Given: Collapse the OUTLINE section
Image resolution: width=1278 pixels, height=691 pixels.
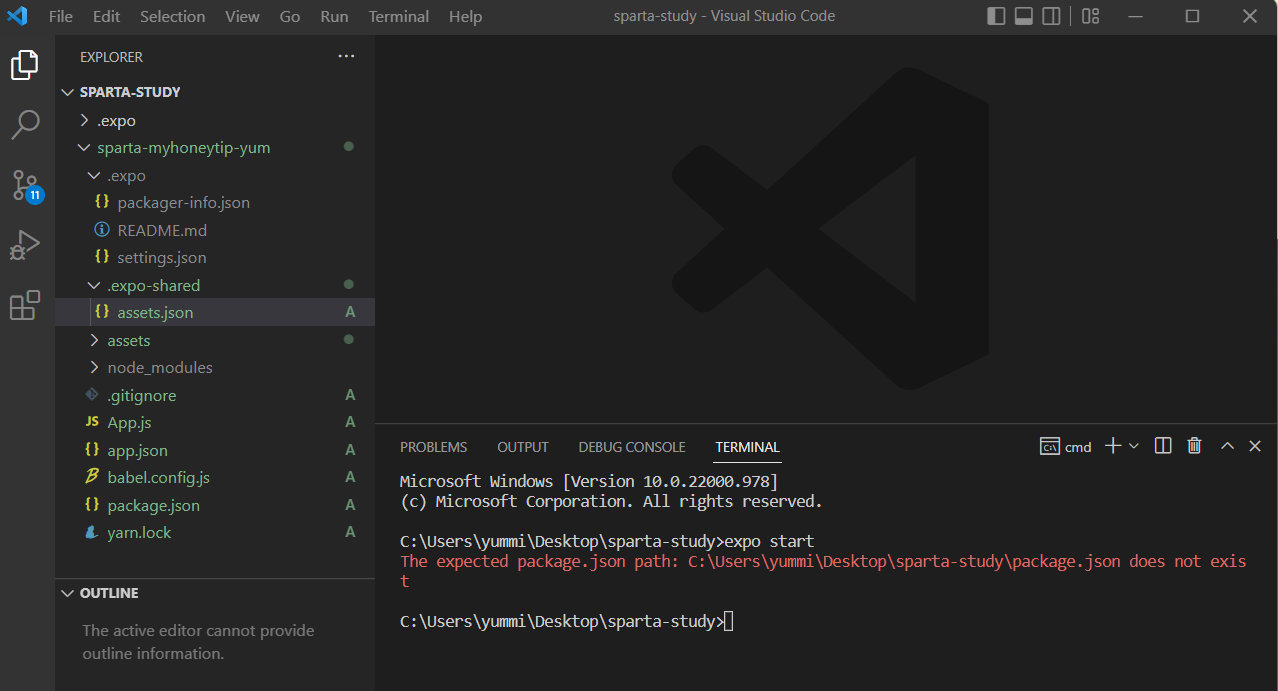Looking at the screenshot, I should point(215,593).
